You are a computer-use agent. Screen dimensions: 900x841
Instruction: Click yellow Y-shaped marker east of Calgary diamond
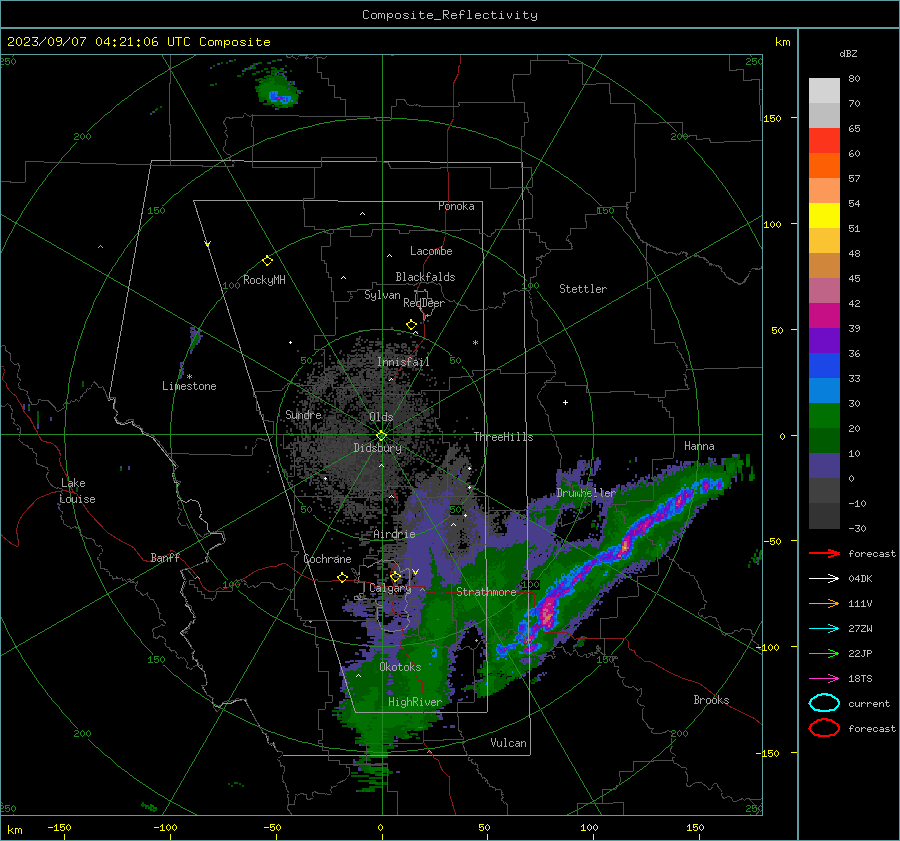click(416, 572)
